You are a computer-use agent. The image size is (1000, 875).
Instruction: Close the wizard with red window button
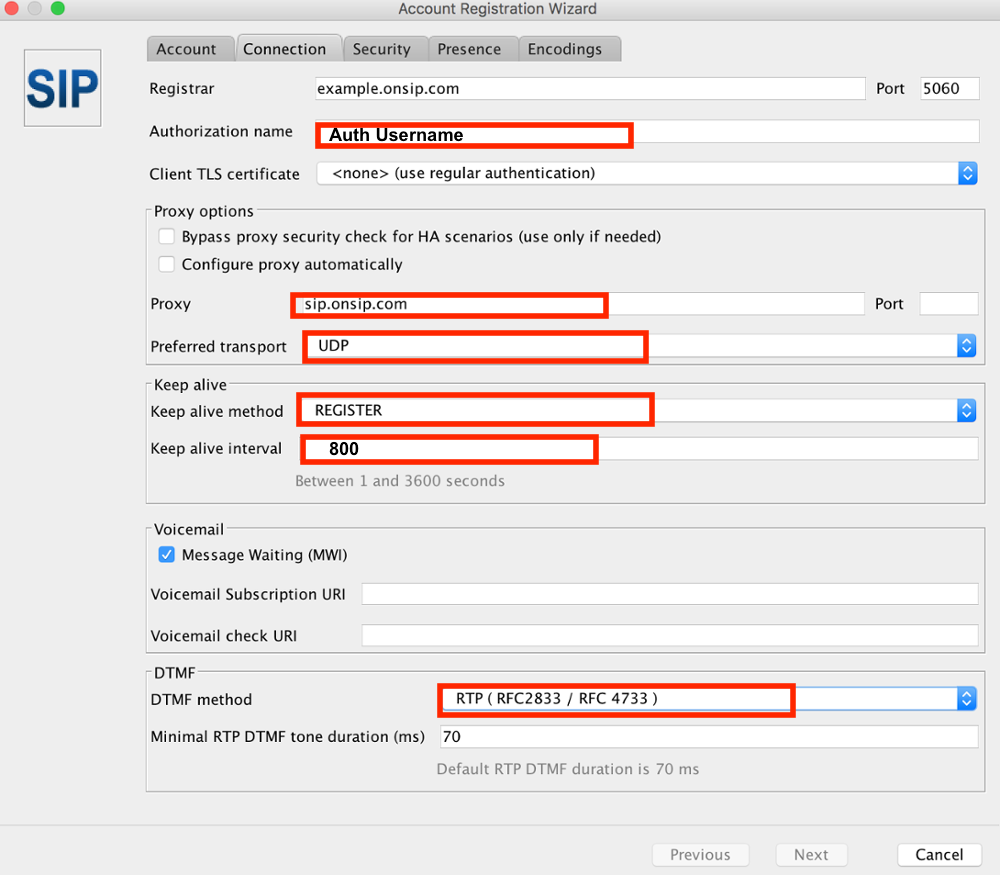pos(11,8)
